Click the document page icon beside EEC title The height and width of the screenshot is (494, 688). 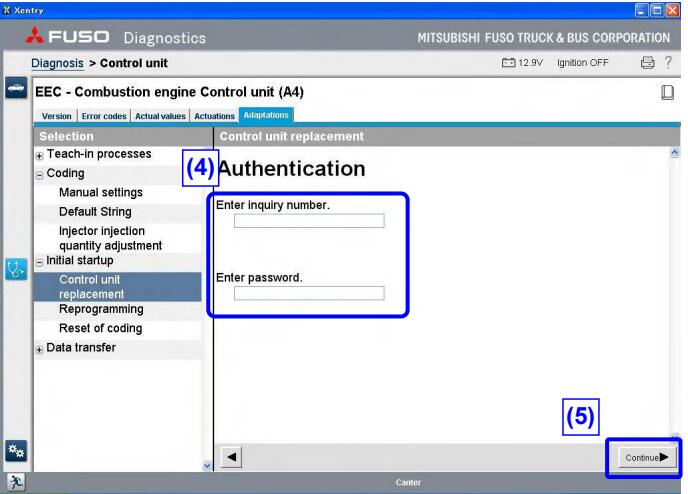[667, 92]
